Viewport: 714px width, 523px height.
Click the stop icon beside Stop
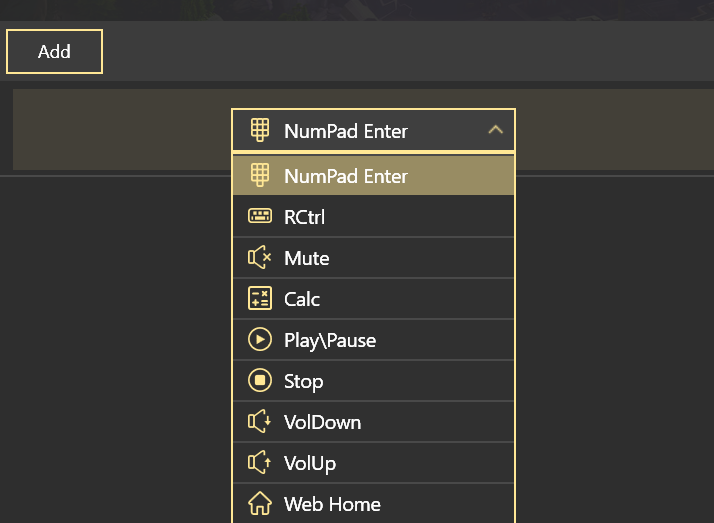pyautogui.click(x=259, y=381)
